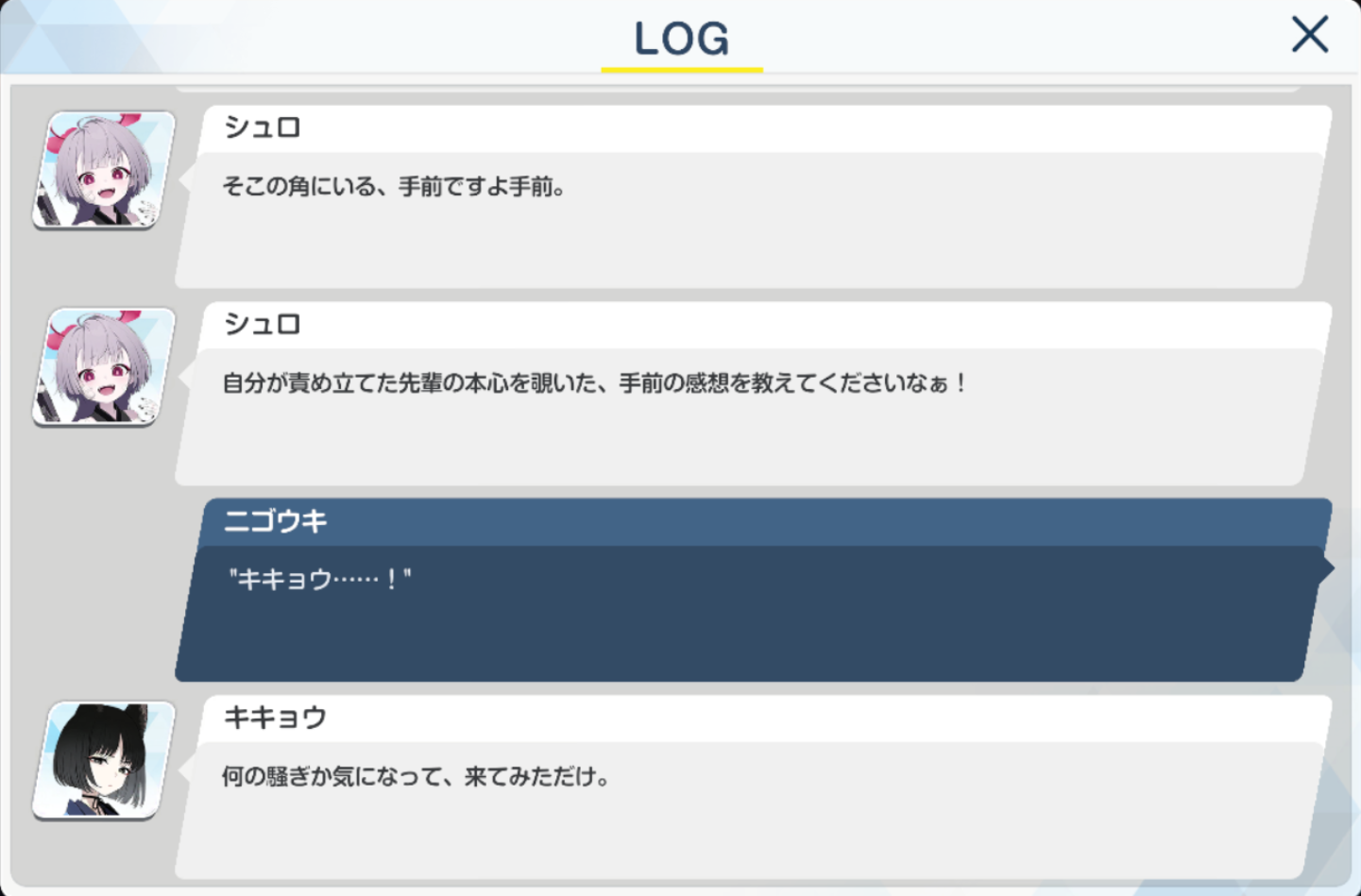1361x896 pixels.
Task: Tap キキョウ's black-haired avatar portrait
Action: tap(104, 760)
